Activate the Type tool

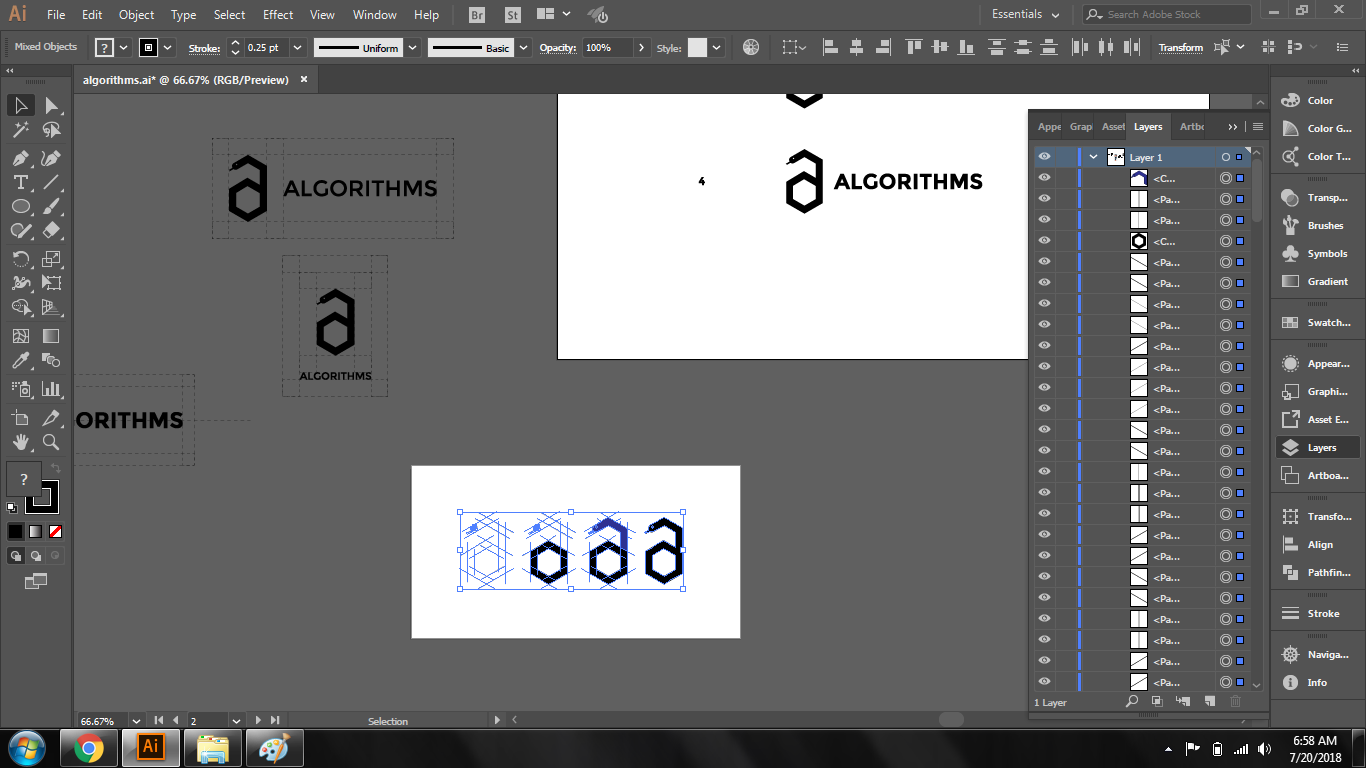(x=20, y=182)
